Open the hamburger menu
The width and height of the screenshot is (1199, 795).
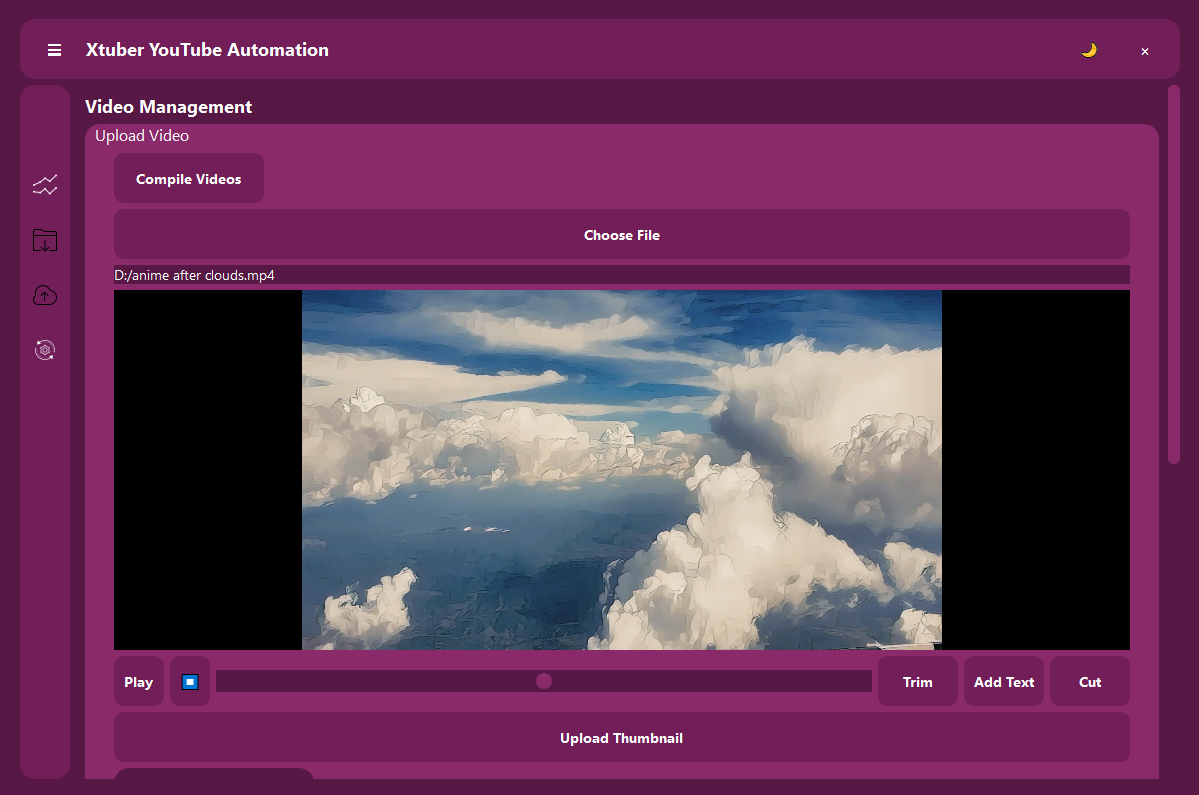55,50
